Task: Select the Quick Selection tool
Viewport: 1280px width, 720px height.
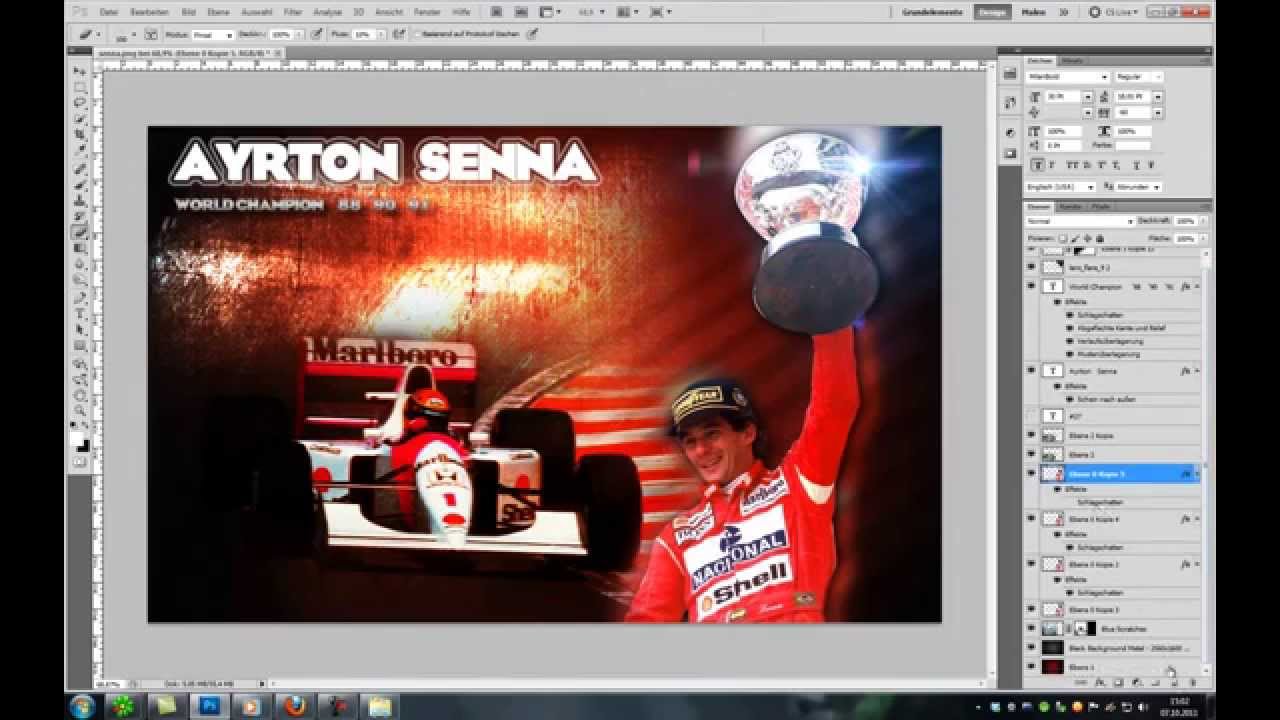Action: [79, 118]
